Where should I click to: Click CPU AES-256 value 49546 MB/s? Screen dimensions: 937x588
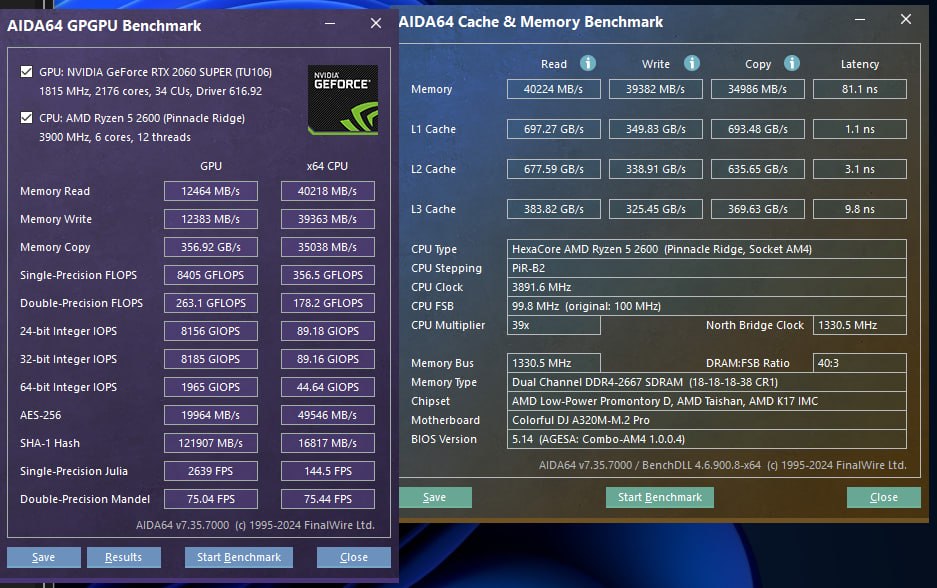(328, 415)
